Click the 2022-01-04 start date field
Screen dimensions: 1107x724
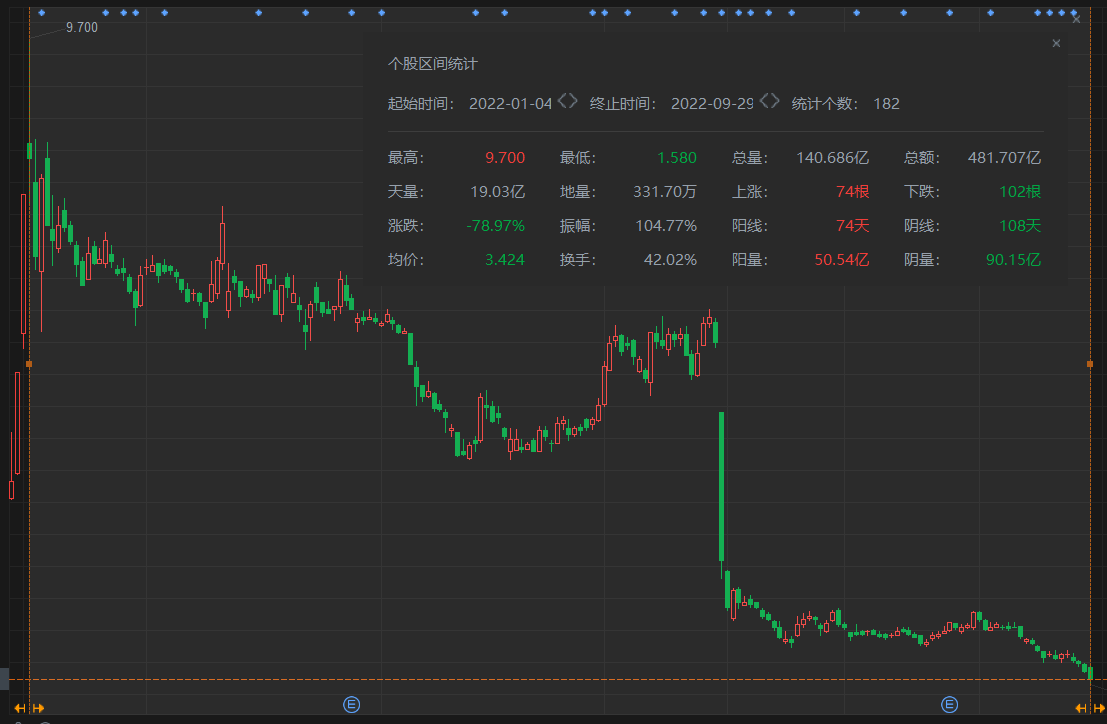pos(510,103)
